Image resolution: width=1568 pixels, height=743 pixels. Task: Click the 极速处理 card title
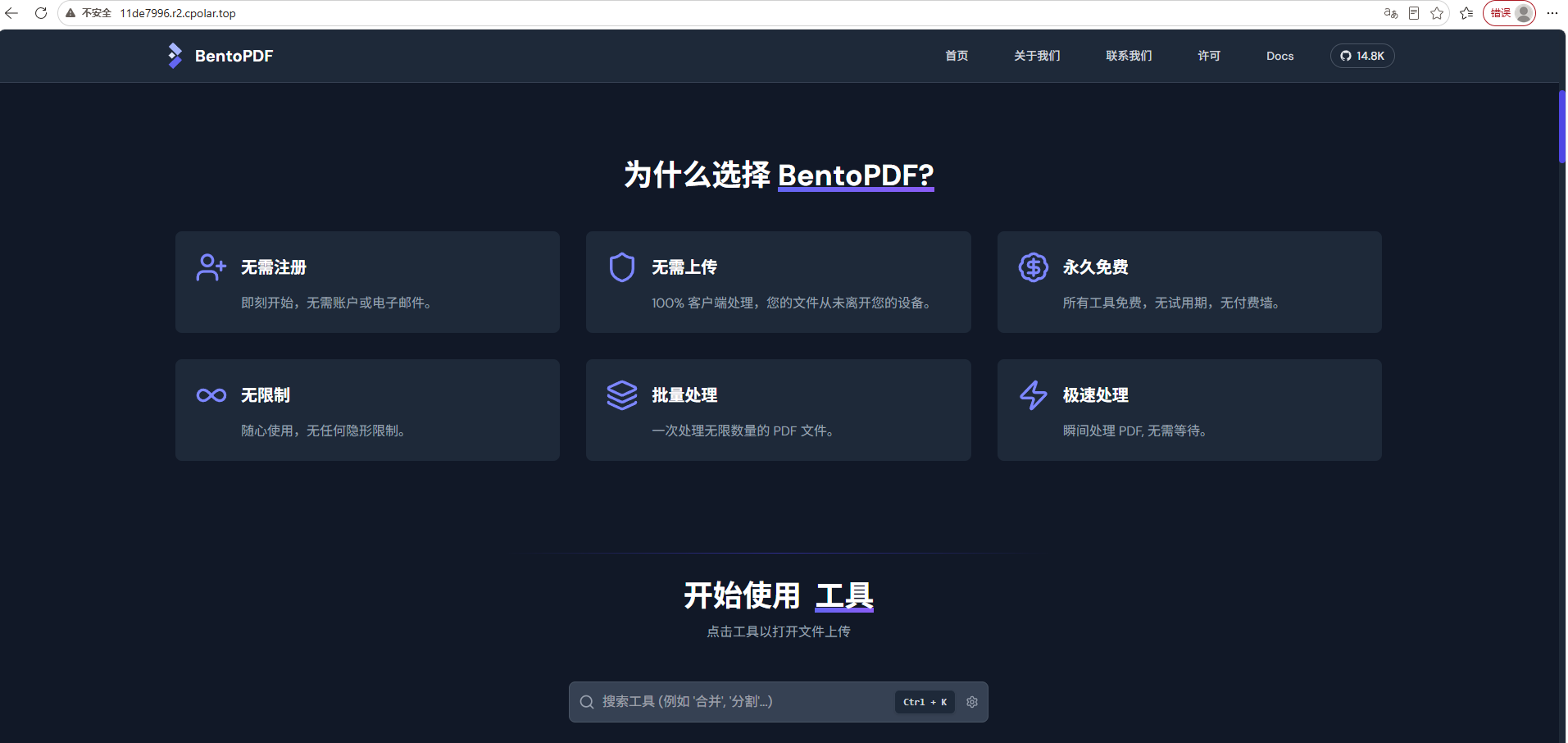pos(1096,395)
